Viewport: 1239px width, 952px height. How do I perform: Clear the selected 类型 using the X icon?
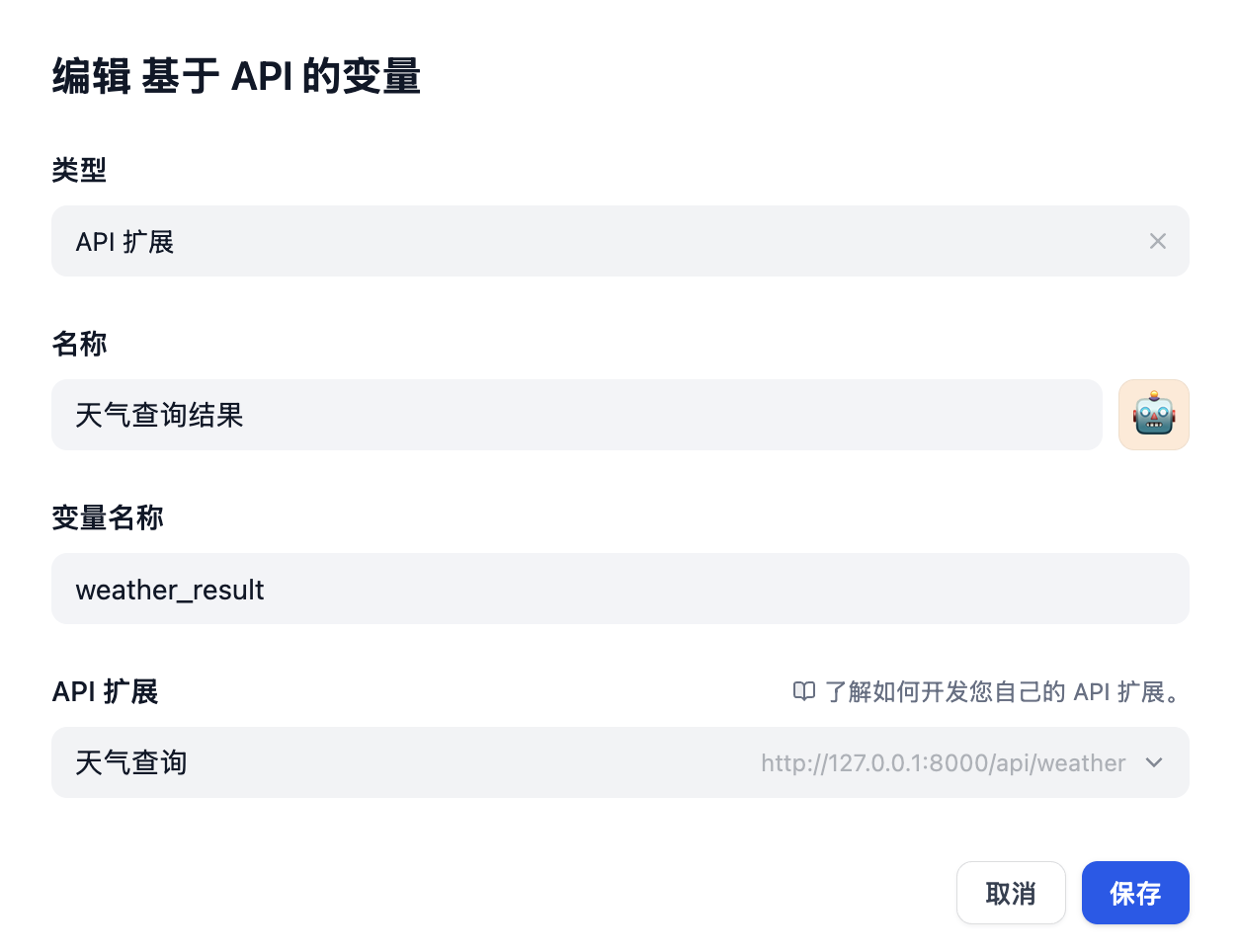click(x=1157, y=241)
